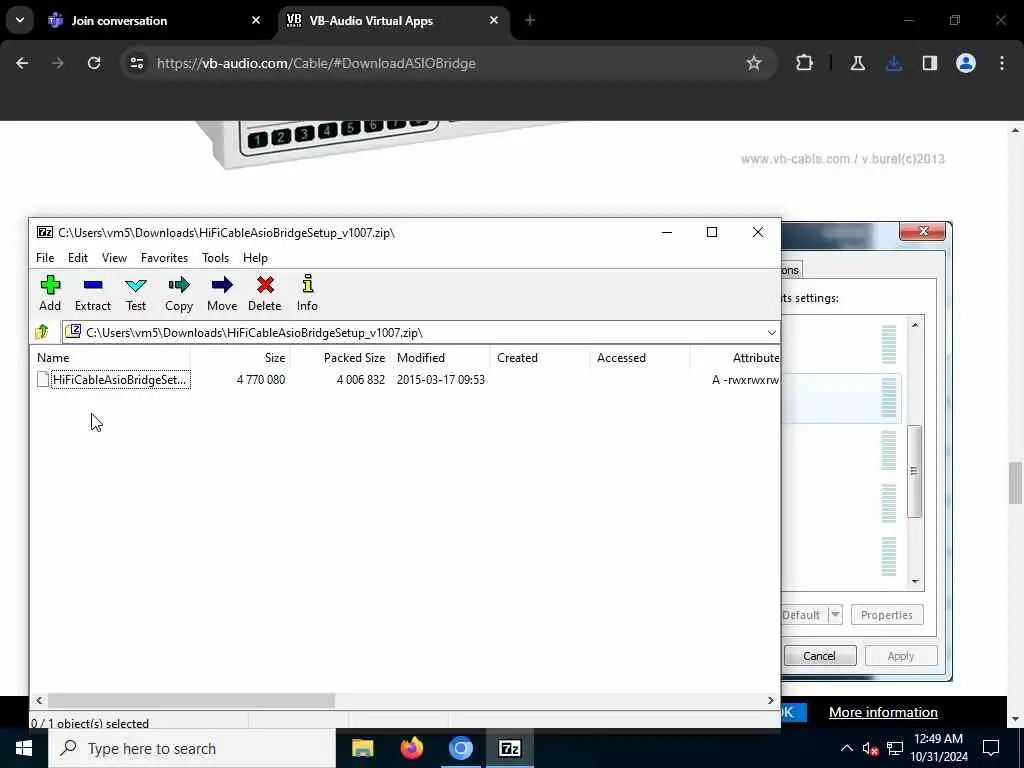Click the site information icon in address bar
The width and height of the screenshot is (1024, 768).
coord(136,63)
